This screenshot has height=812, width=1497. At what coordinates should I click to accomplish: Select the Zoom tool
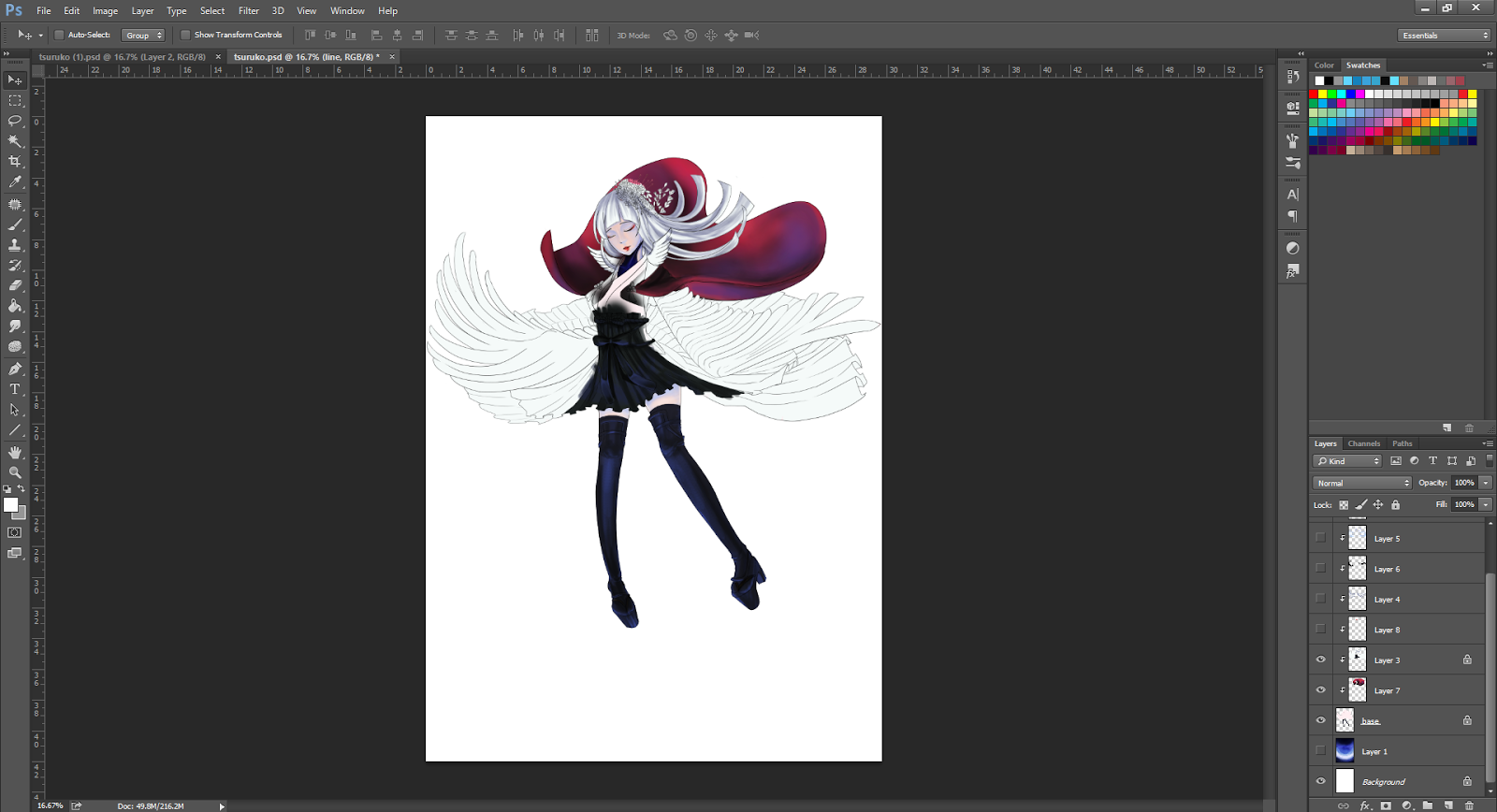click(15, 472)
